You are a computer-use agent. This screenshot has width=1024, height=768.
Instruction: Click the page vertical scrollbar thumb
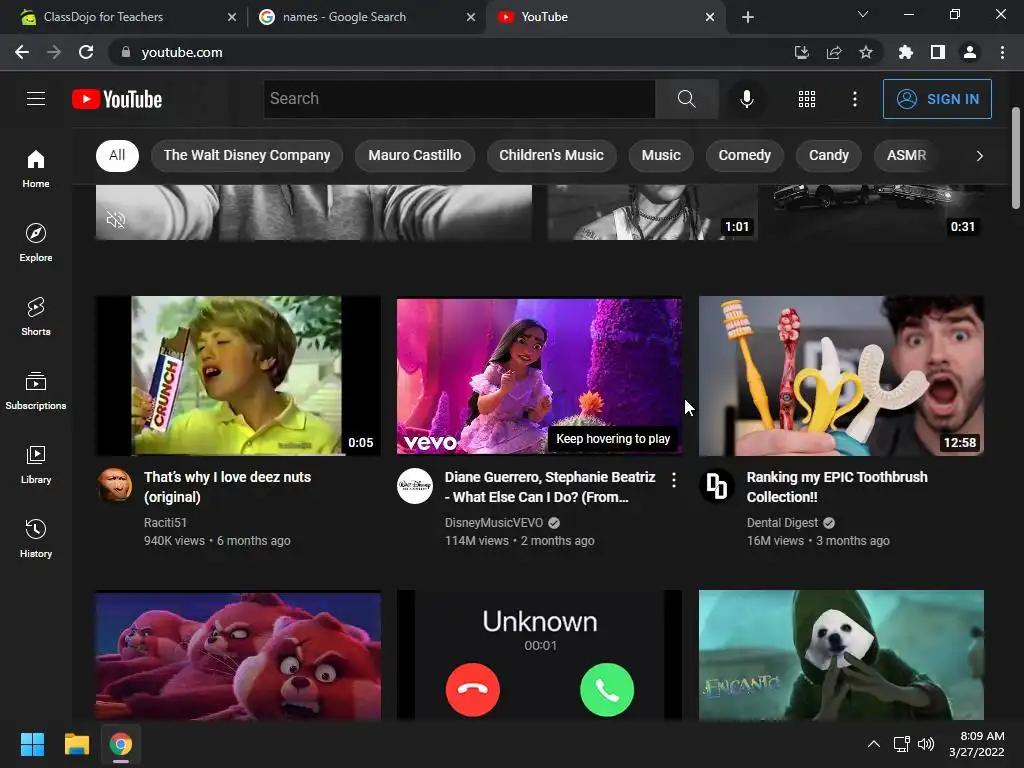tap(1016, 159)
